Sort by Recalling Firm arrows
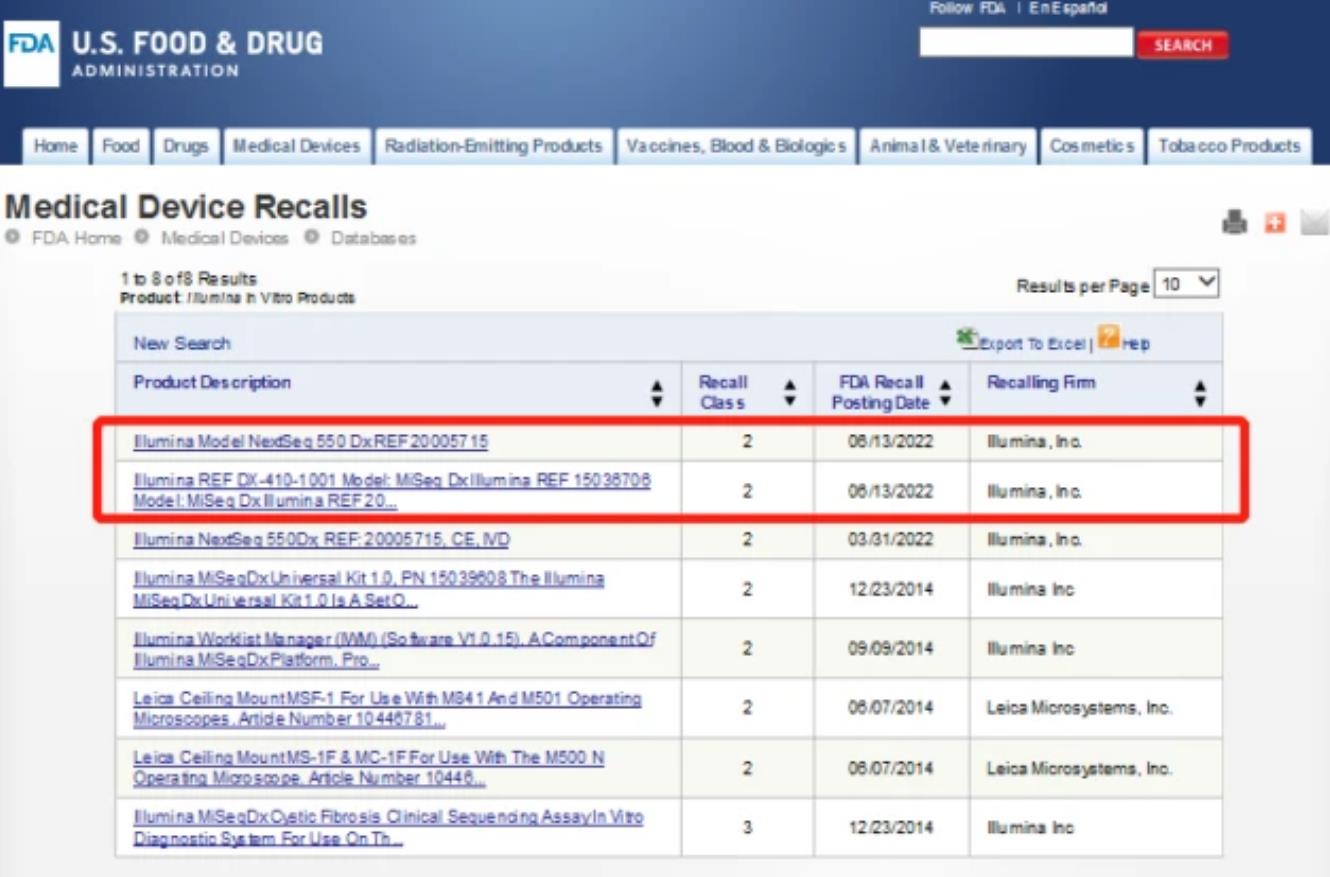Viewport: 1330px width, 877px height. click(x=1200, y=393)
